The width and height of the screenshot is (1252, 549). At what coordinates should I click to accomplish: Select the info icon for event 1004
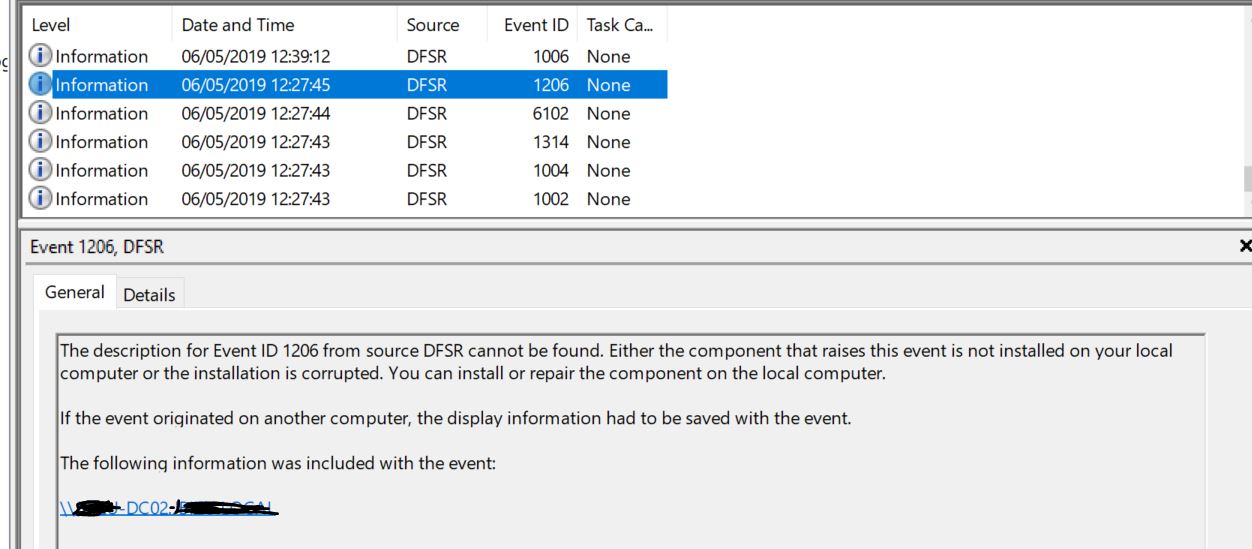(42, 171)
